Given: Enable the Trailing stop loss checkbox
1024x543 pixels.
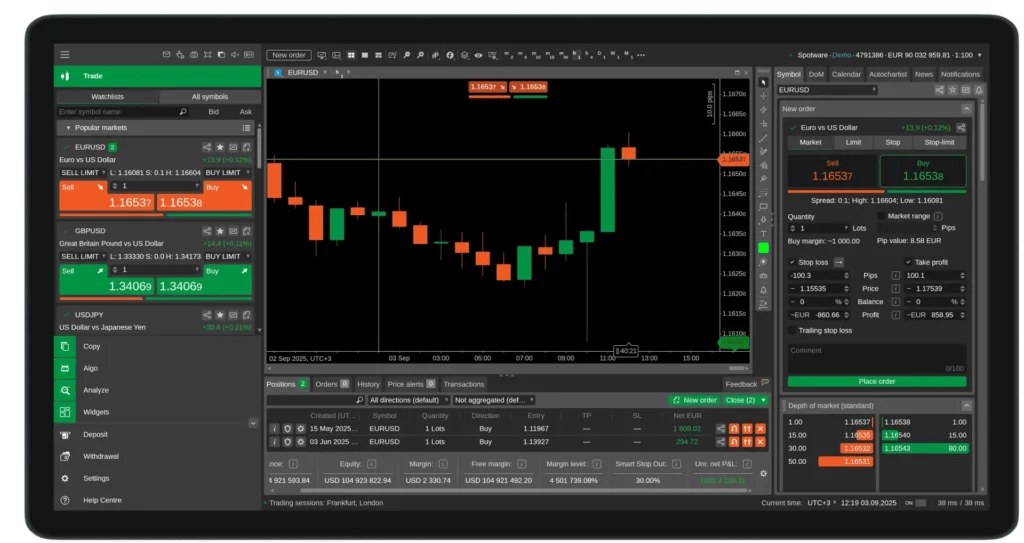Looking at the screenshot, I should (792, 331).
